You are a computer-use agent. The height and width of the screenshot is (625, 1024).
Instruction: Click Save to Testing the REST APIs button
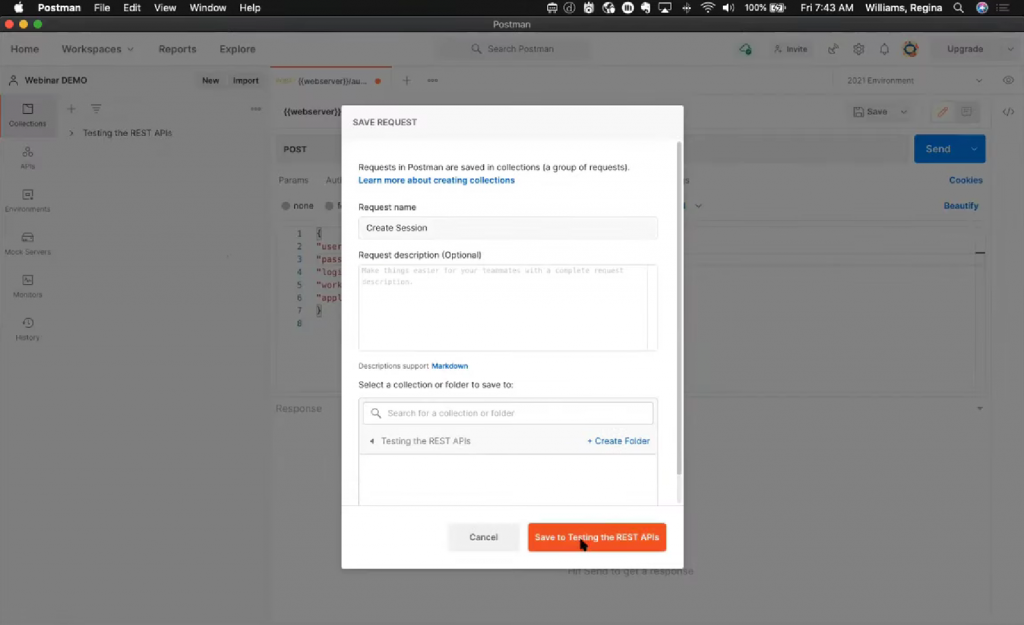pos(597,537)
